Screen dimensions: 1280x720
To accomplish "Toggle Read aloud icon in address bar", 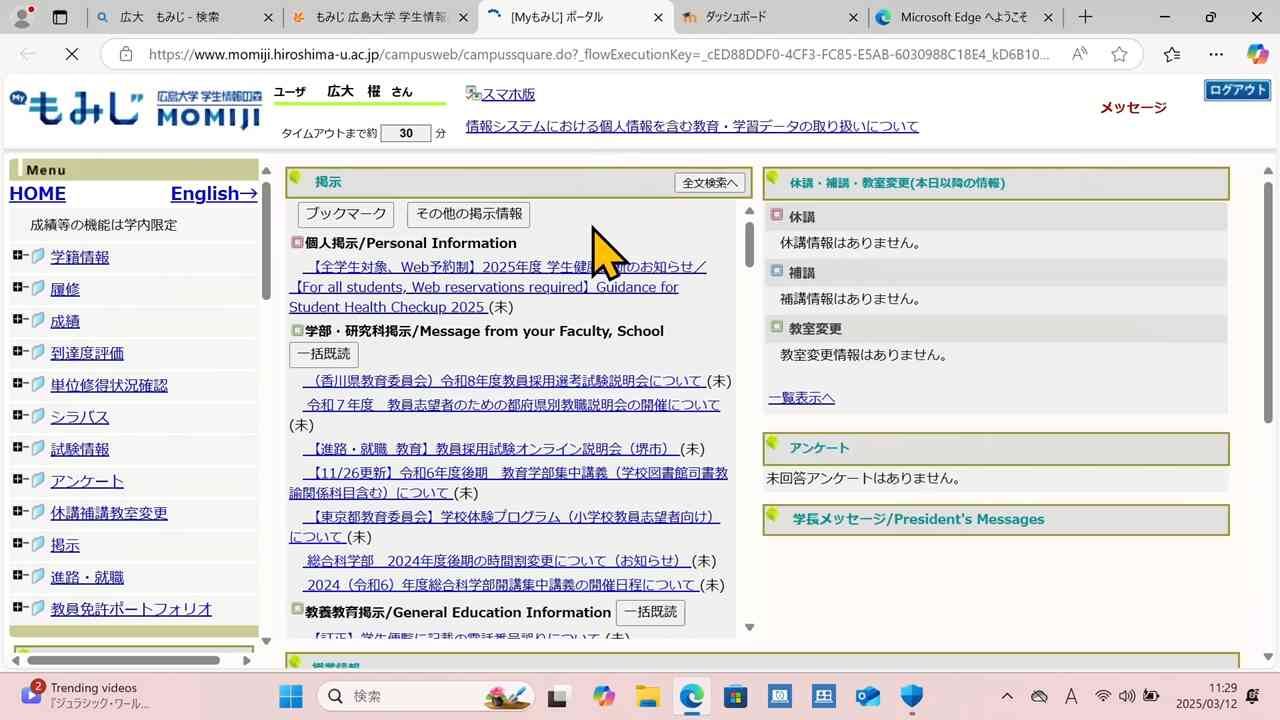I will click(x=1080, y=54).
